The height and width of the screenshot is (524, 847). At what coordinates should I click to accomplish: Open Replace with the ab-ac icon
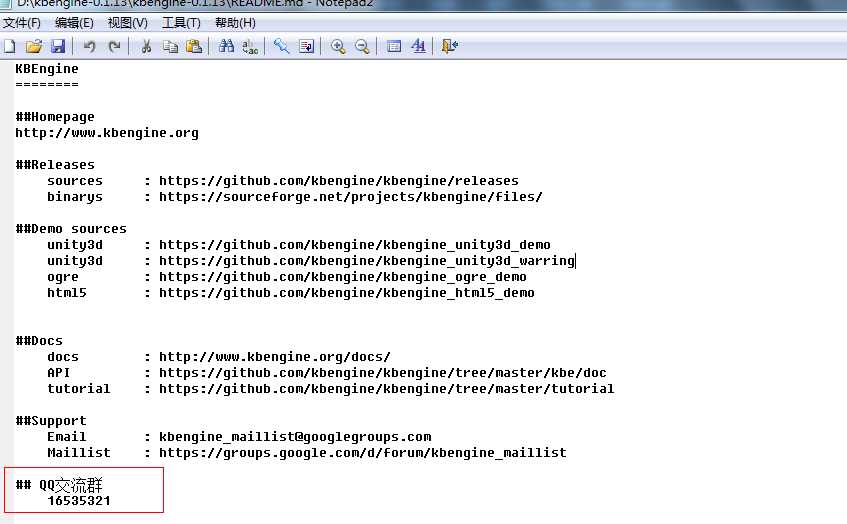pos(250,46)
